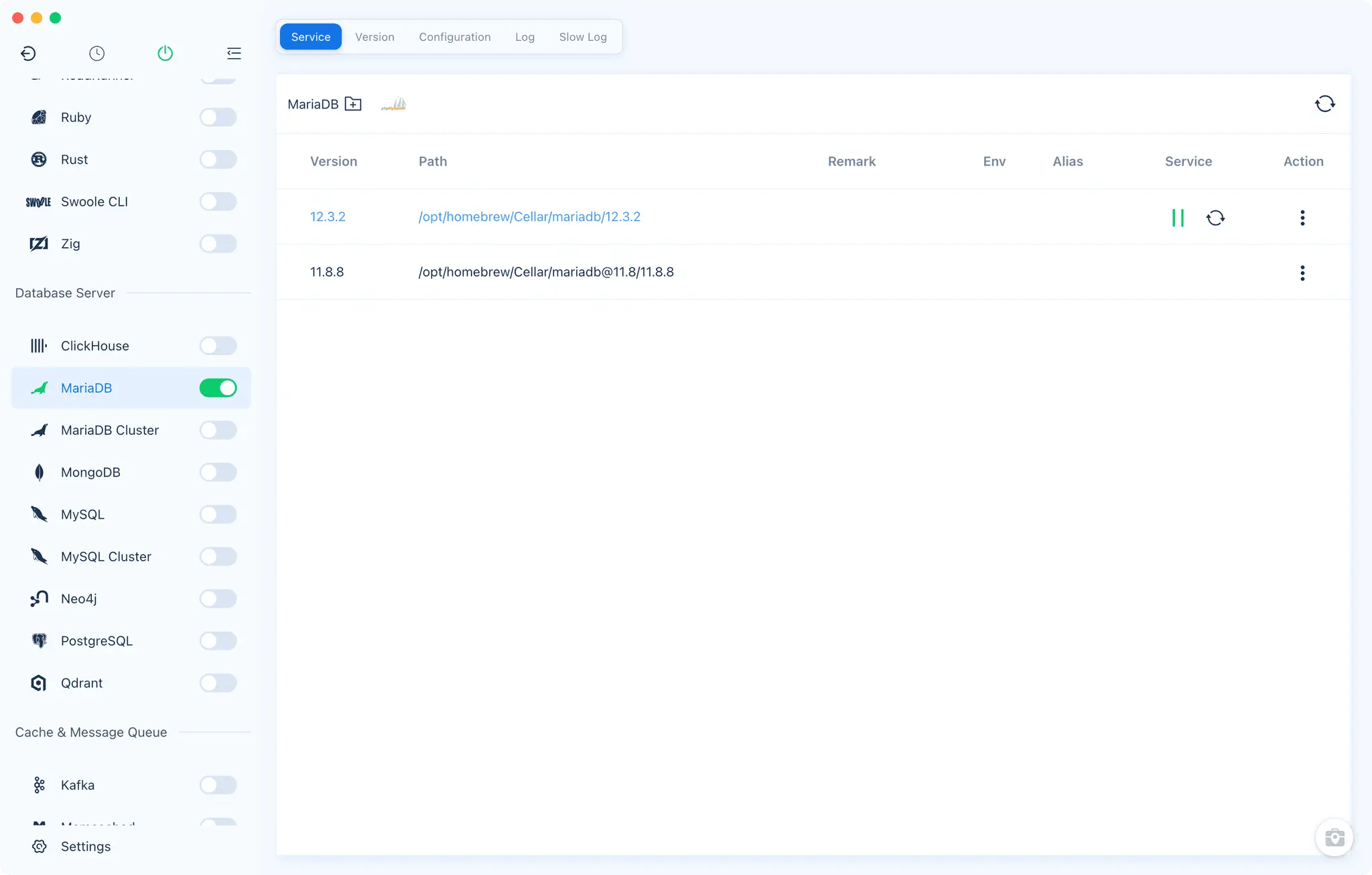Open action menu for version 11.8.8

1302,273
